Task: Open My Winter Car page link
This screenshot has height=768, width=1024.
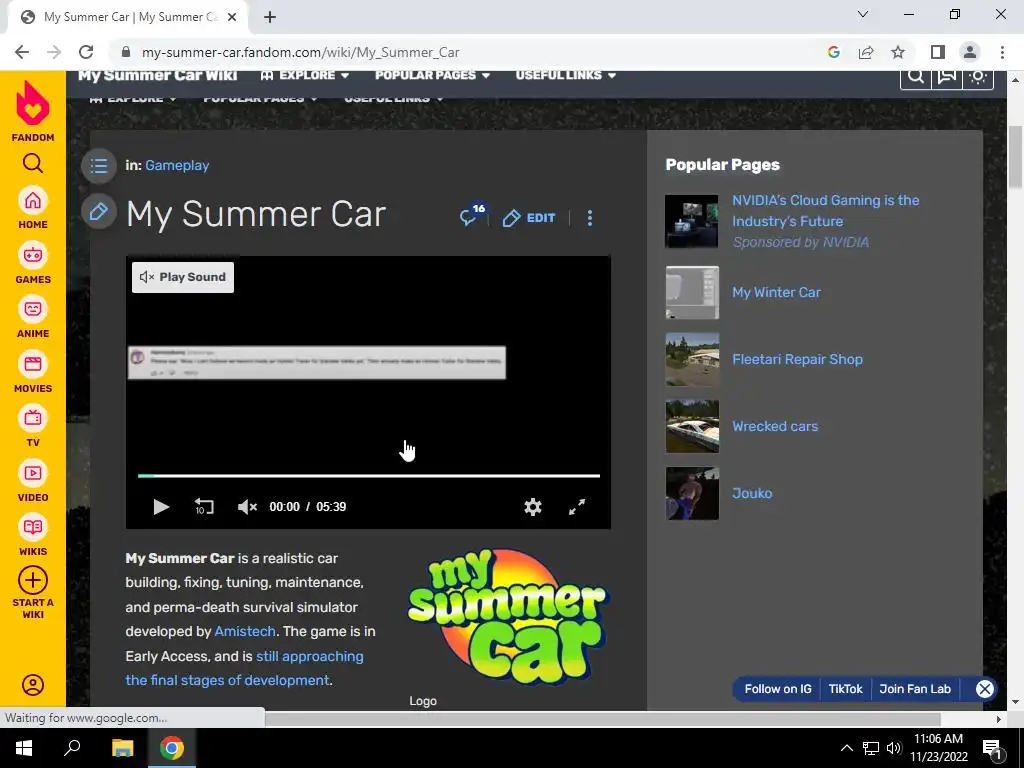Action: coord(776,293)
